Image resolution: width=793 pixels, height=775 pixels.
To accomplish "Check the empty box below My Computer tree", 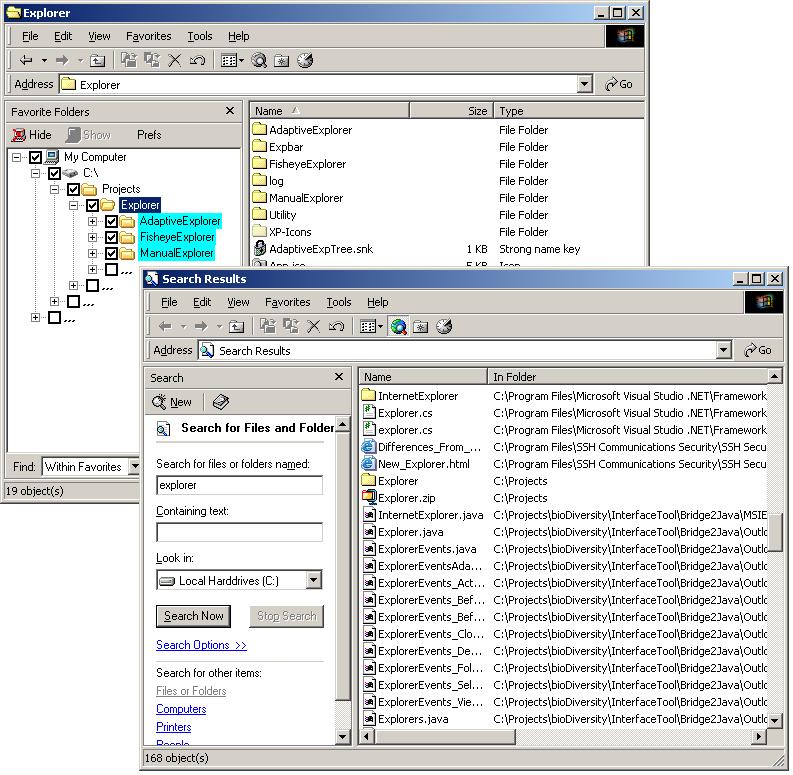I will pyautogui.click(x=55, y=318).
